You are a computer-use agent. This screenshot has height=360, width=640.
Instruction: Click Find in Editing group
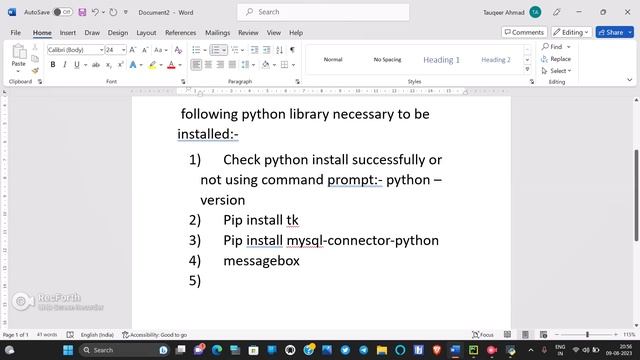click(x=552, y=47)
